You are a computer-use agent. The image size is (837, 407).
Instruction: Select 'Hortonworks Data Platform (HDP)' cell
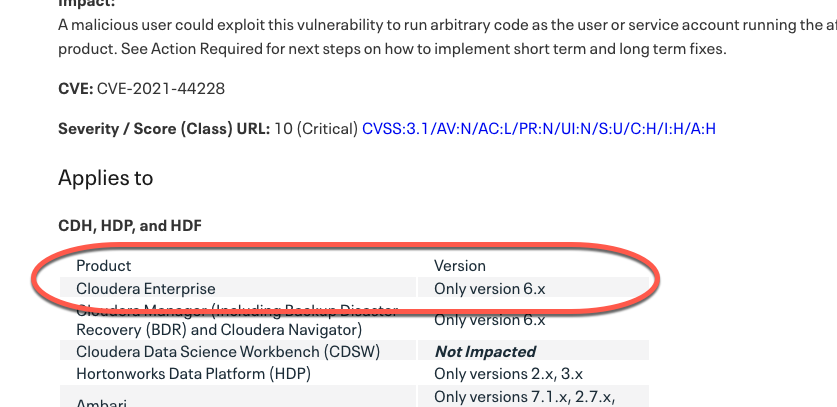pos(238,373)
